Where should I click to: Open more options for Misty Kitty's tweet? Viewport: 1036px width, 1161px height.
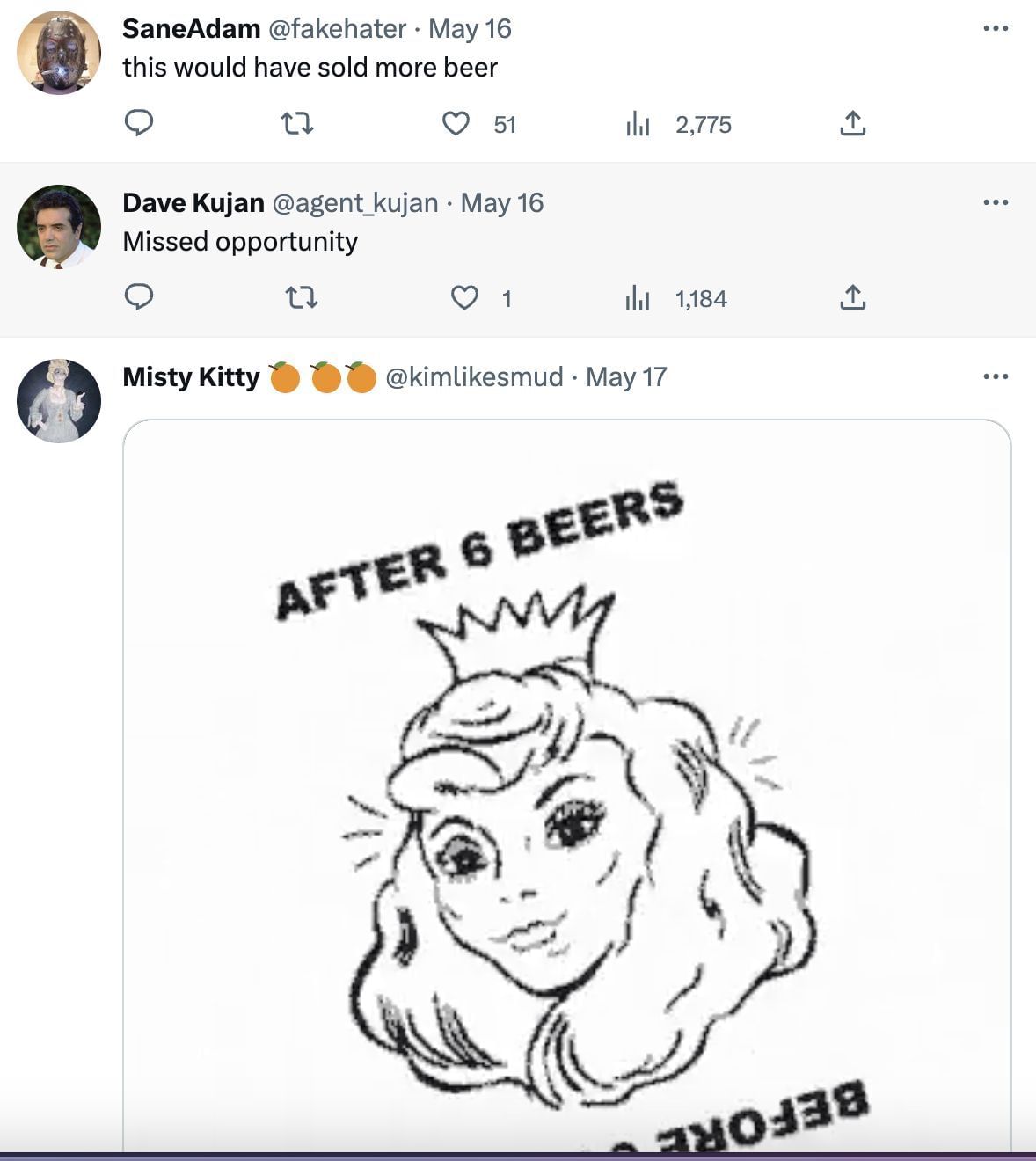click(x=996, y=377)
